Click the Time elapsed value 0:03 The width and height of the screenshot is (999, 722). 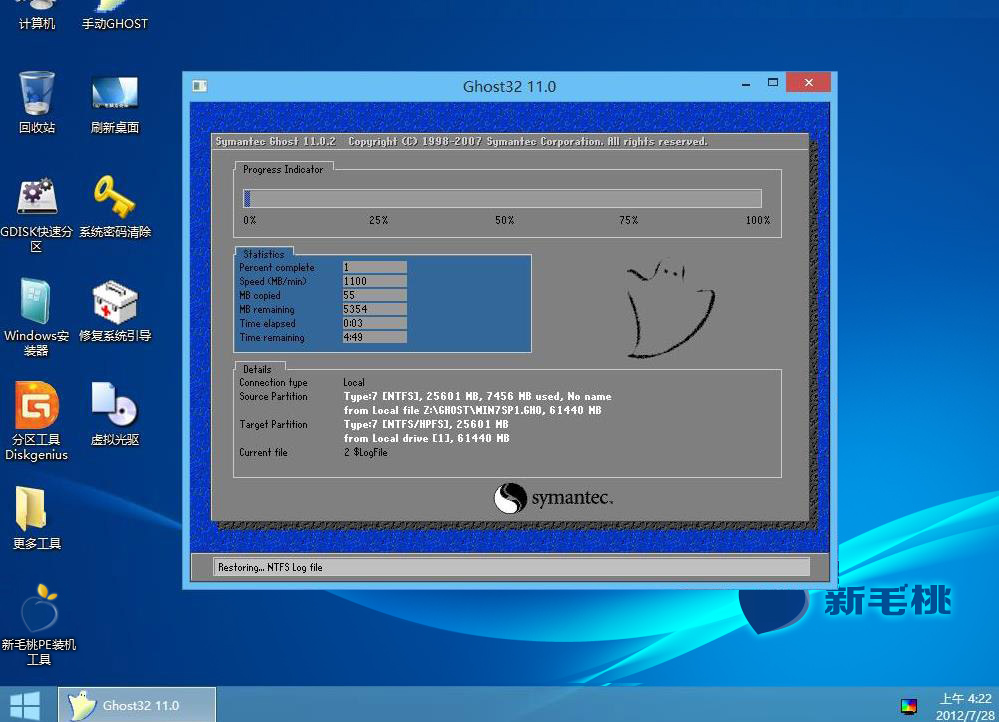pos(375,323)
